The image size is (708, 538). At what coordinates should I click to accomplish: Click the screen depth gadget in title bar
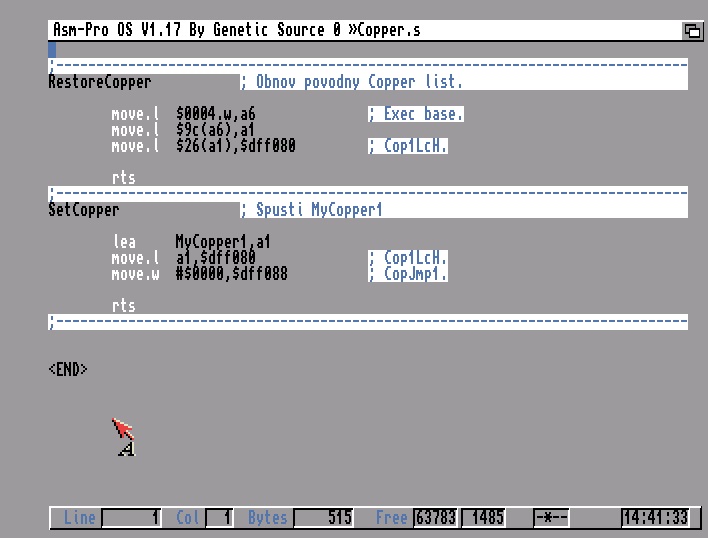coord(692,30)
